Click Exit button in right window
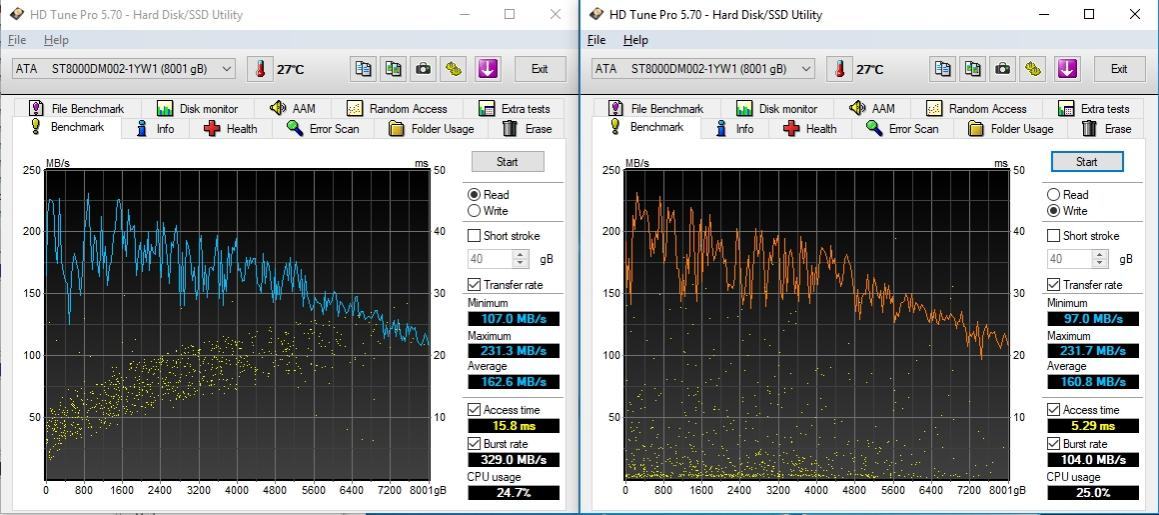This screenshot has width=1159, height=515. point(1120,69)
